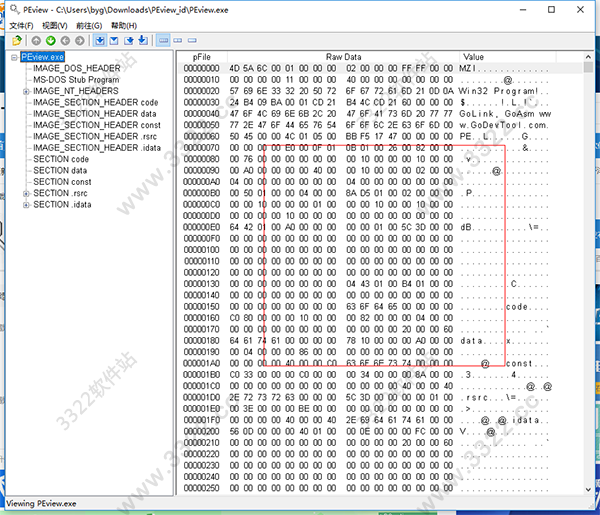Expand the SECTION .idata tree node
Image resolution: width=600 pixels, height=515 pixels.
[25, 204]
